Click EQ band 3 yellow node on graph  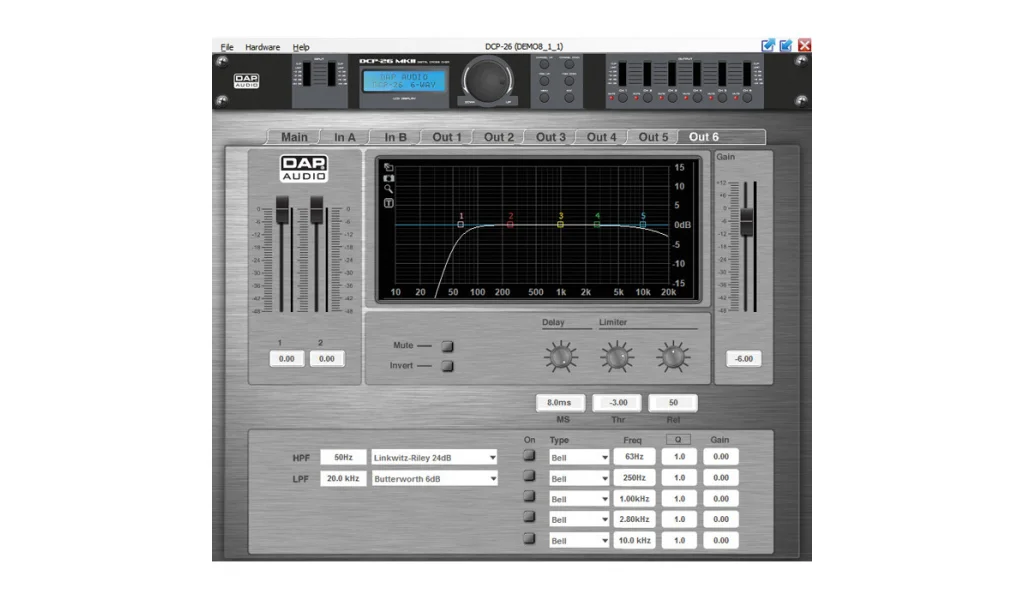click(x=561, y=225)
